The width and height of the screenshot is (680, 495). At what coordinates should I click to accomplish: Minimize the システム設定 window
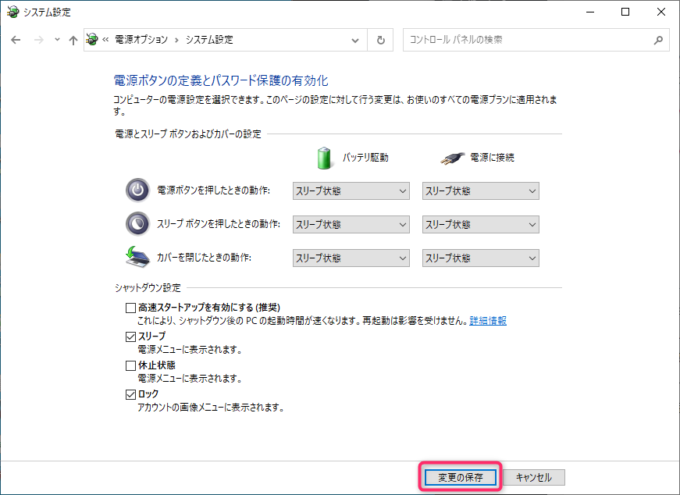point(590,12)
